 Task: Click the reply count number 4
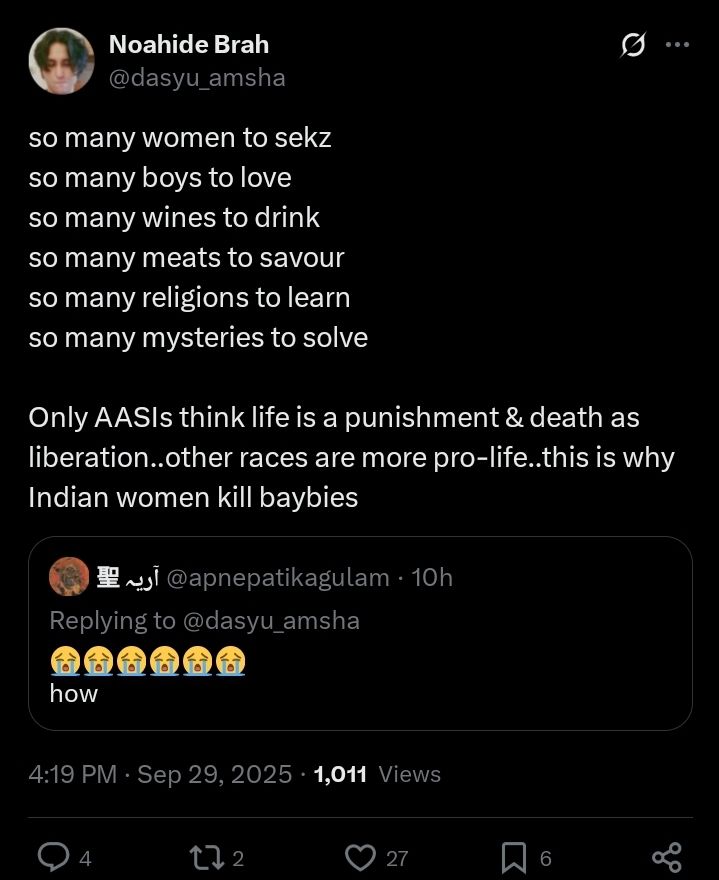click(86, 858)
